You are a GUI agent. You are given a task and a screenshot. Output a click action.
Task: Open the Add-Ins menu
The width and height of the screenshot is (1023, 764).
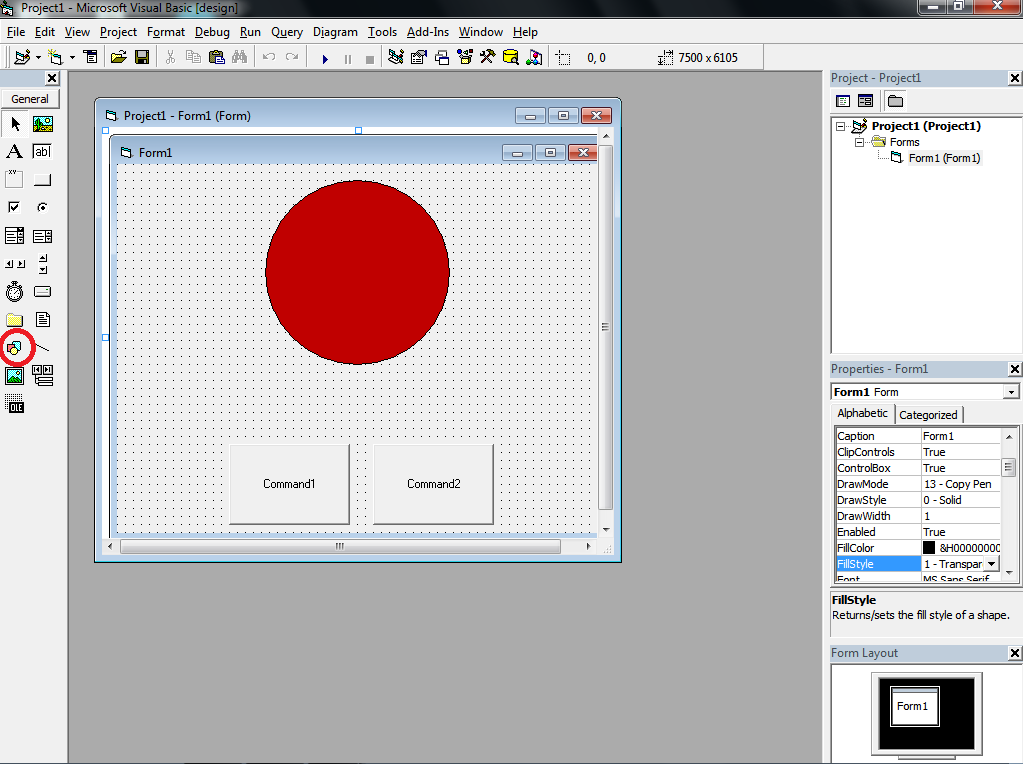click(x=427, y=31)
